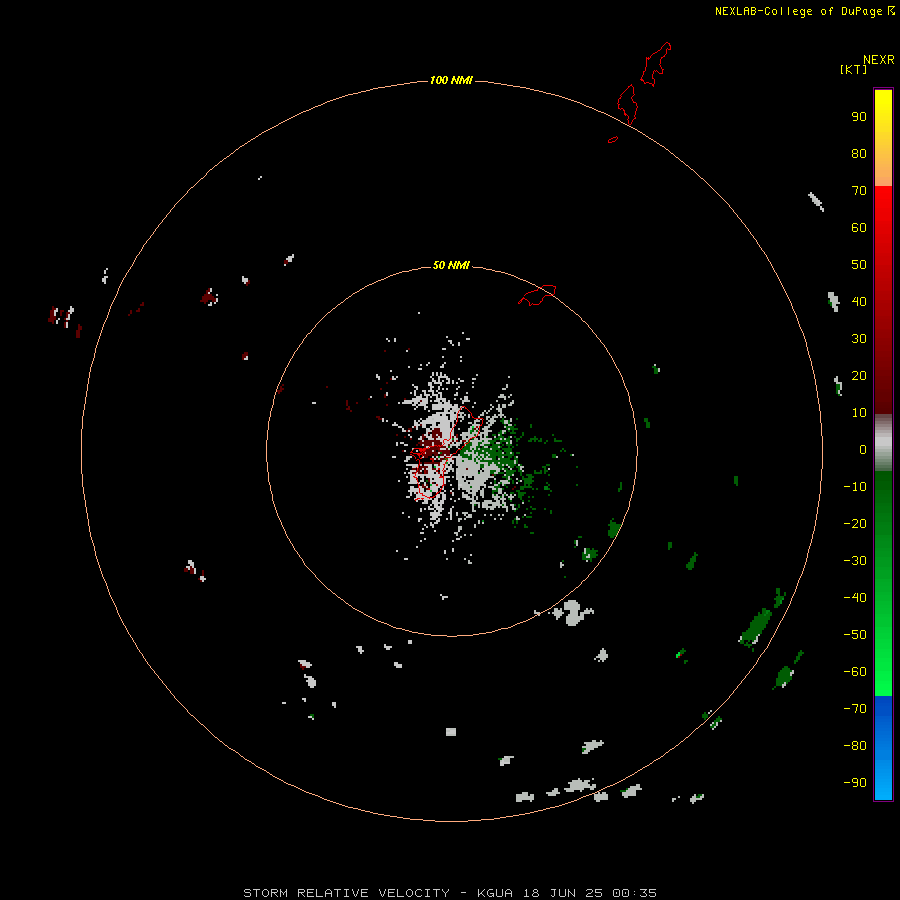The height and width of the screenshot is (900, 900).
Task: Select the positive 30 scale value
Action: (859, 339)
